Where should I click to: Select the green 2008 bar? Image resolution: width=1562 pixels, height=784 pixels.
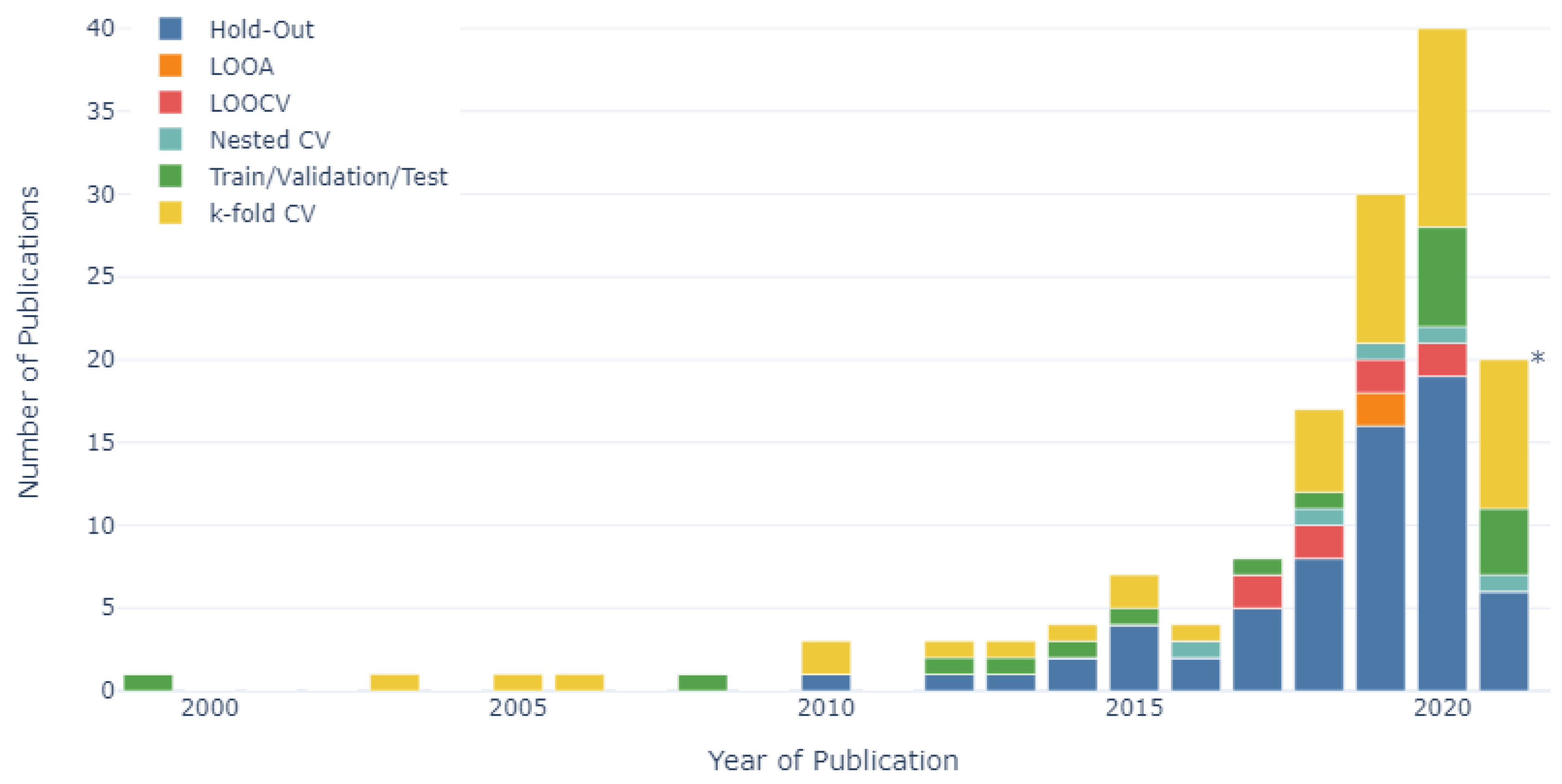[703, 683]
